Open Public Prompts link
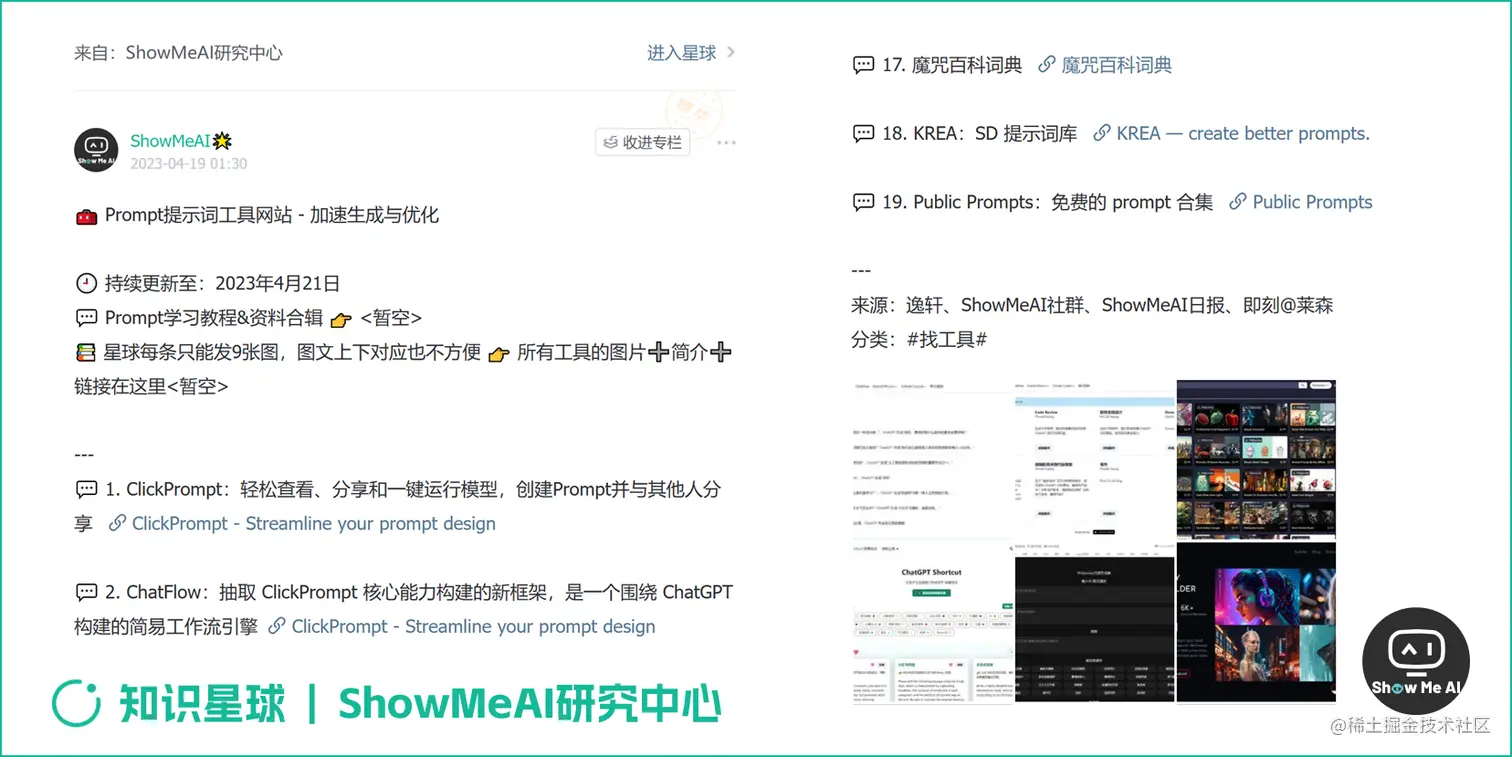Screen dimensions: 1512x757 pos(1312,202)
